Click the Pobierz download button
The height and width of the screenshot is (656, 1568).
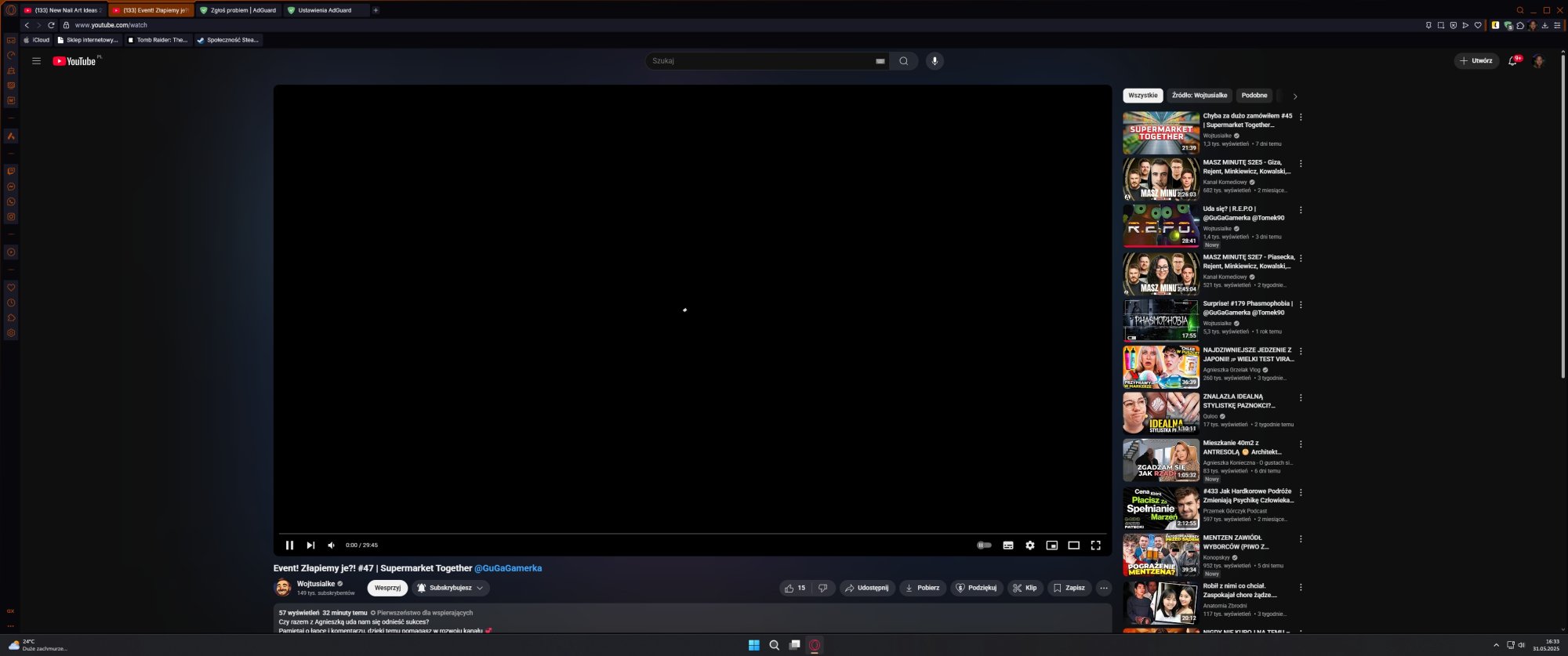click(x=922, y=588)
